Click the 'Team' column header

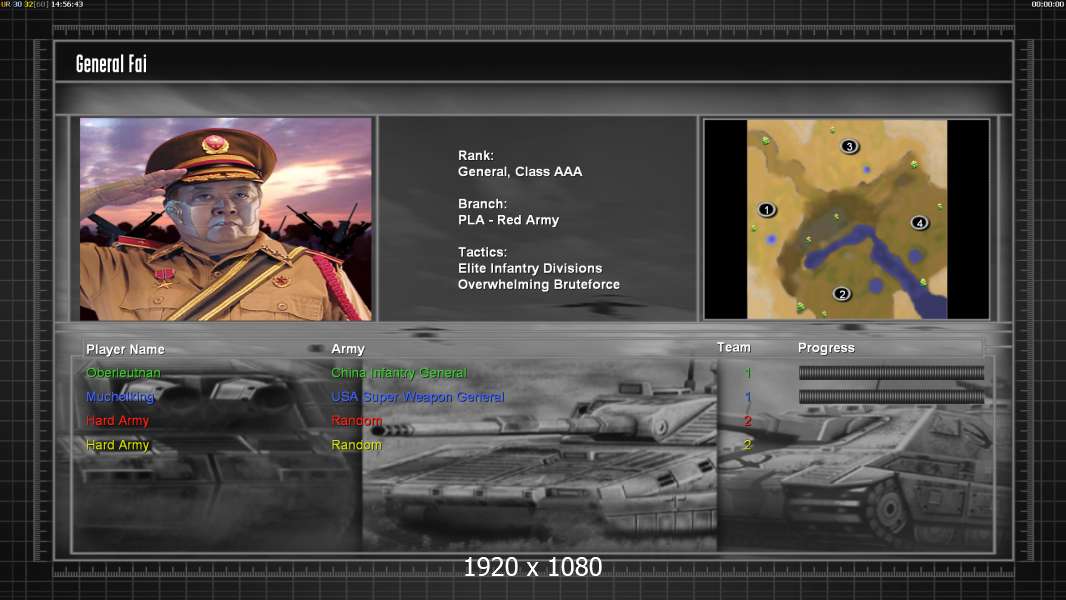click(x=734, y=347)
